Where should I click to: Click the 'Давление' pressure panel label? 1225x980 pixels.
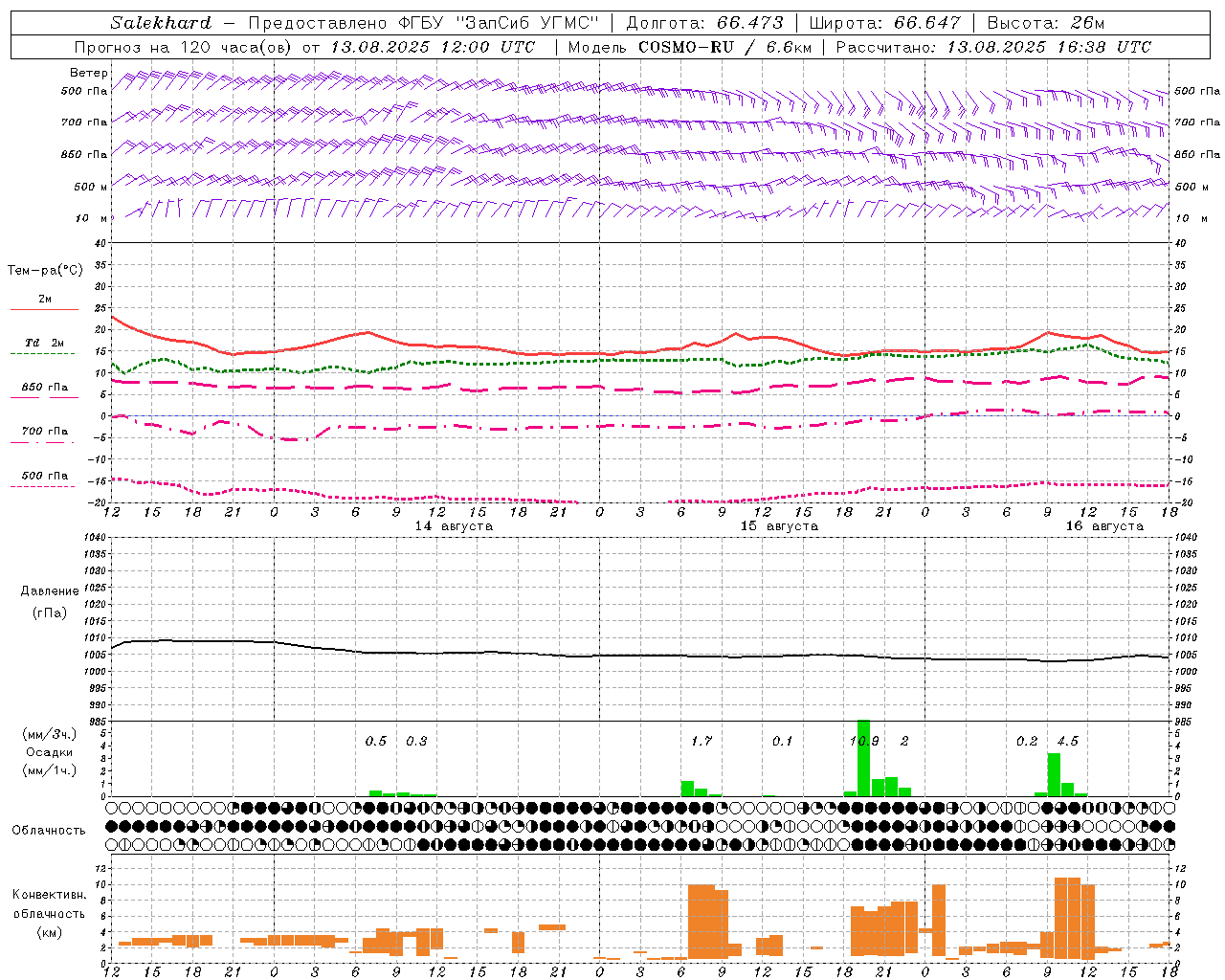coord(50,591)
